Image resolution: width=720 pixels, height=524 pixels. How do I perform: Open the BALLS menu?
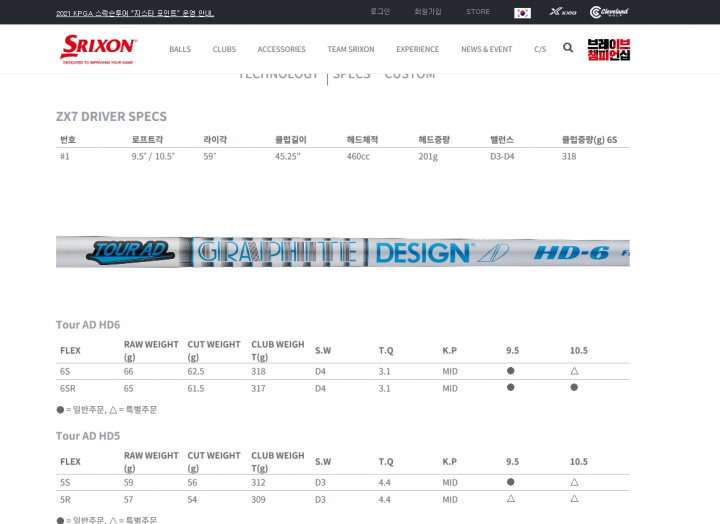180,49
